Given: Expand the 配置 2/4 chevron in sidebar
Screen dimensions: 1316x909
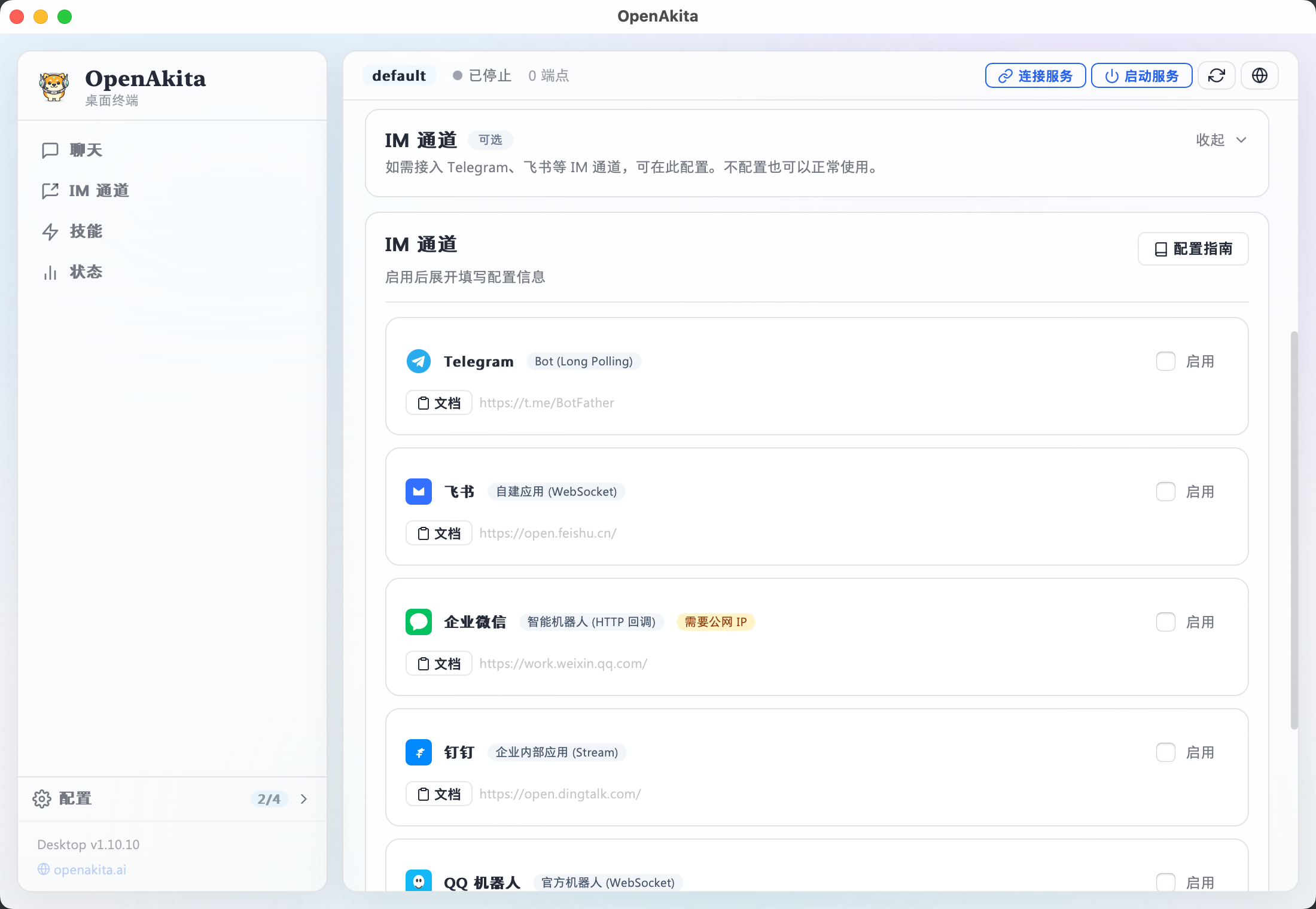Looking at the screenshot, I should 304,799.
